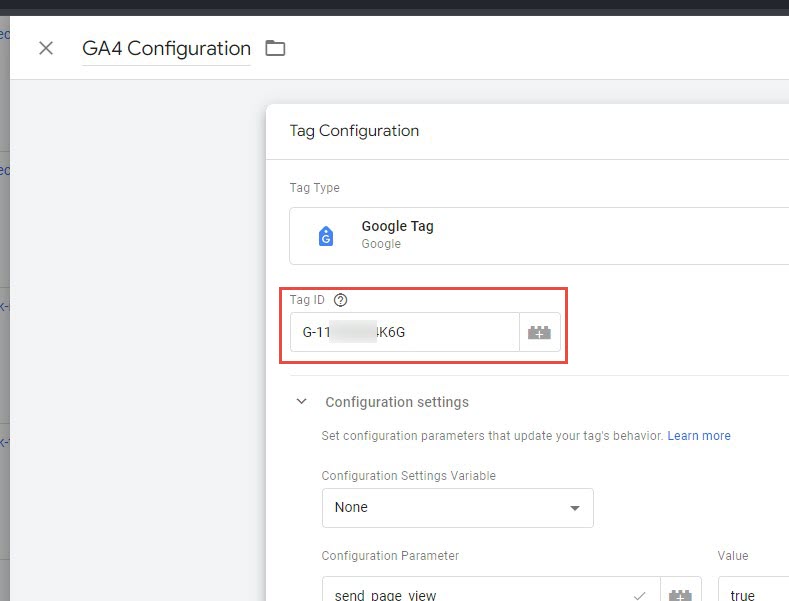Click the folder icon beside the tag name

(x=275, y=48)
